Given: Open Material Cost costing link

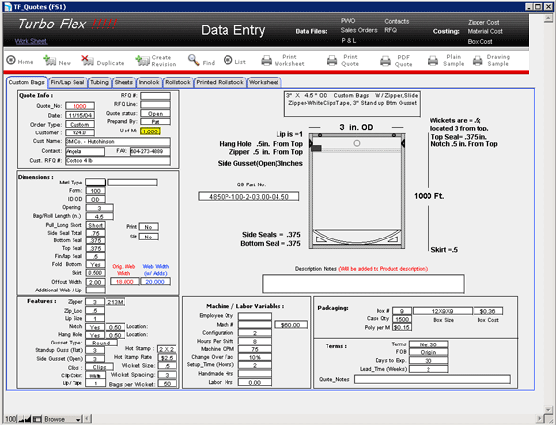Looking at the screenshot, I should point(485,31).
